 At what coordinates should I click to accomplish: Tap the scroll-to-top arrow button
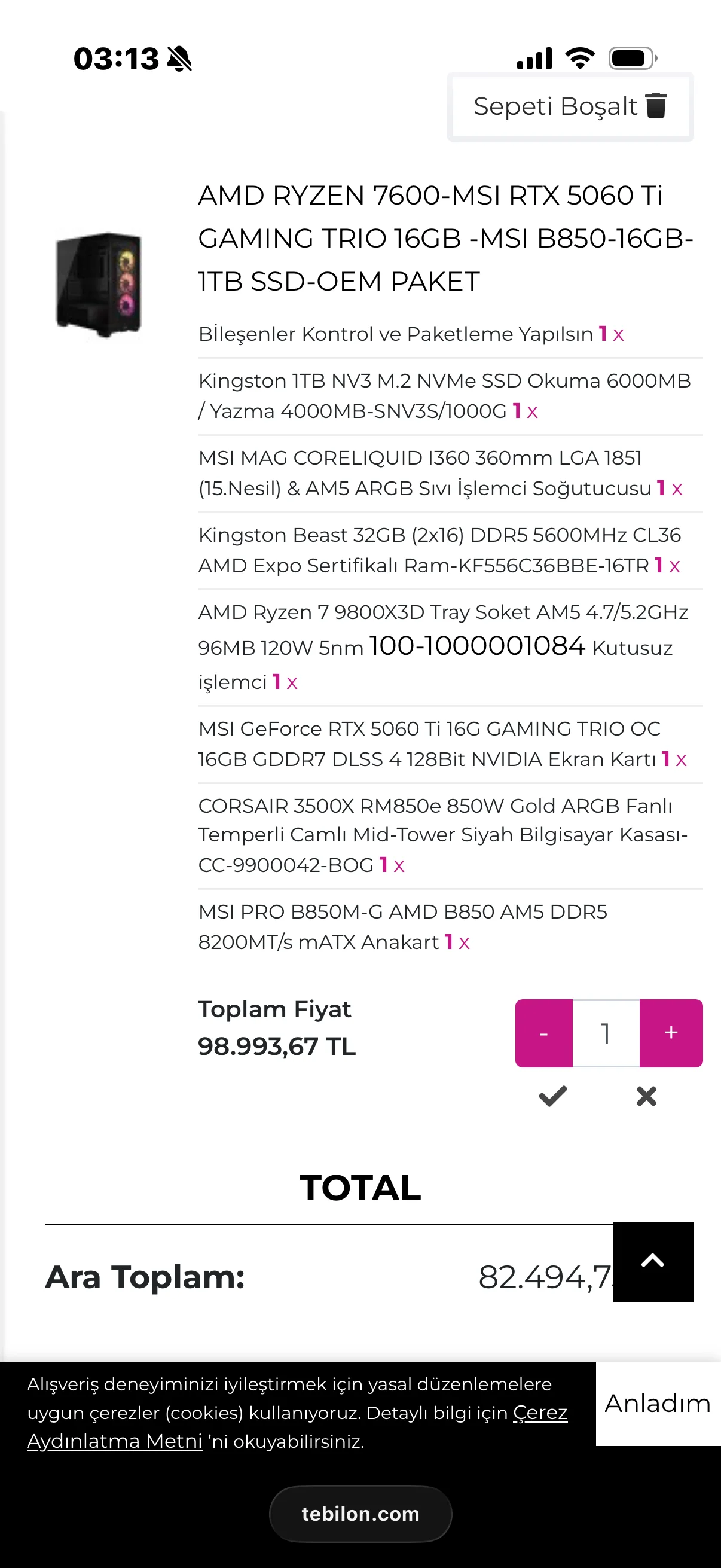(653, 1261)
